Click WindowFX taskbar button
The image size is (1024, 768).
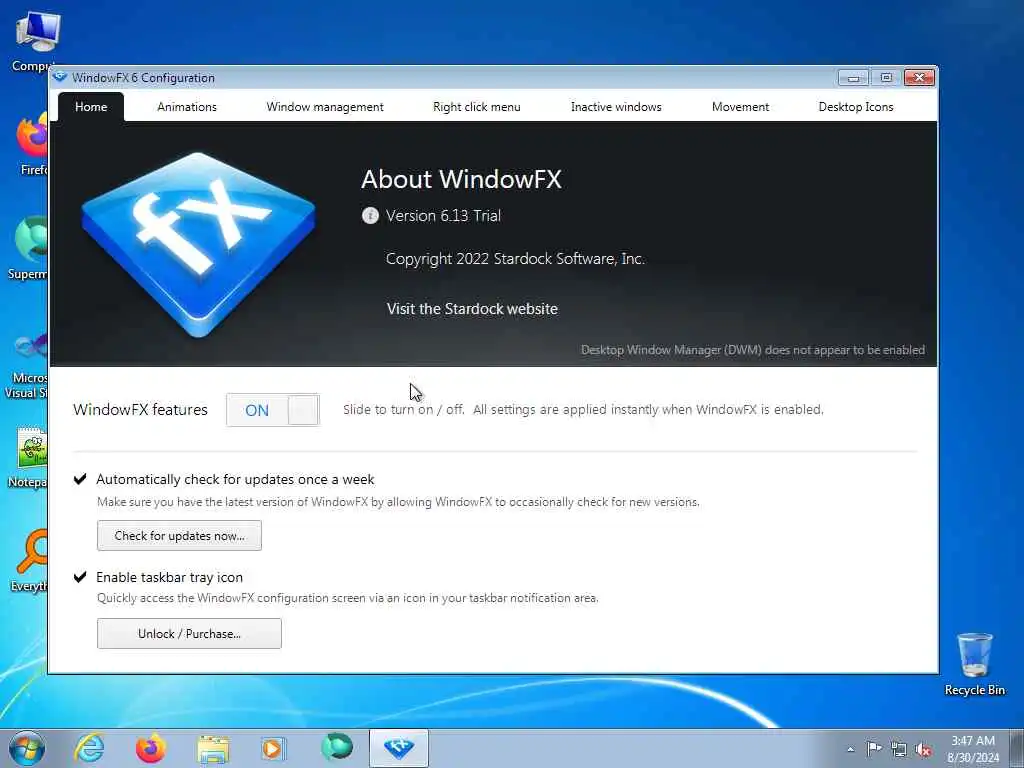[x=399, y=748]
